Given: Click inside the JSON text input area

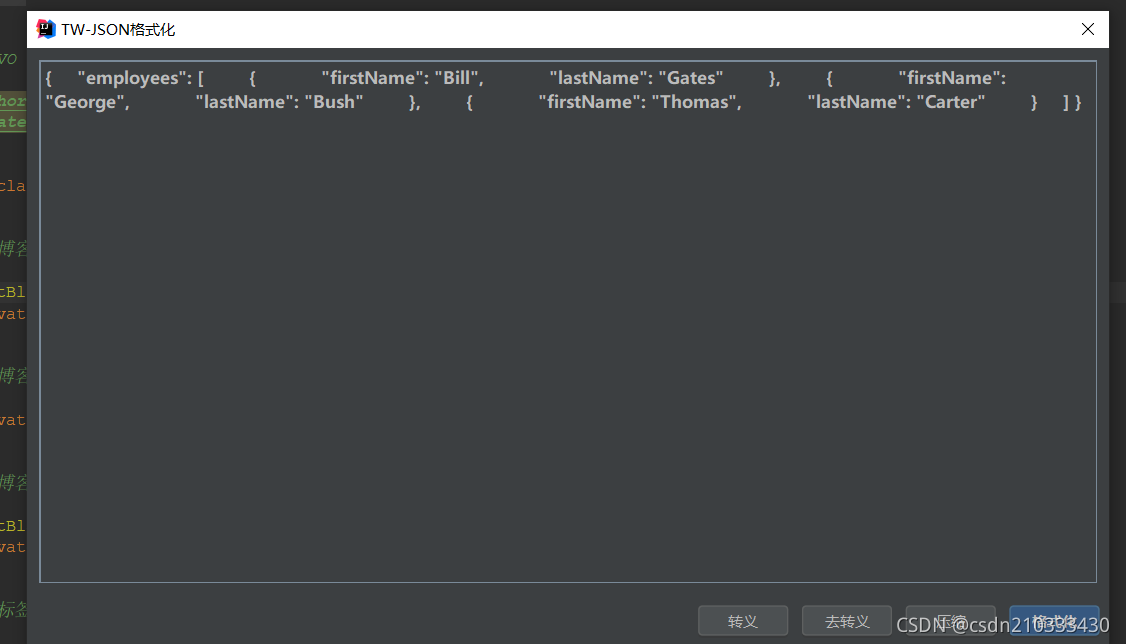Looking at the screenshot, I should point(568,322).
